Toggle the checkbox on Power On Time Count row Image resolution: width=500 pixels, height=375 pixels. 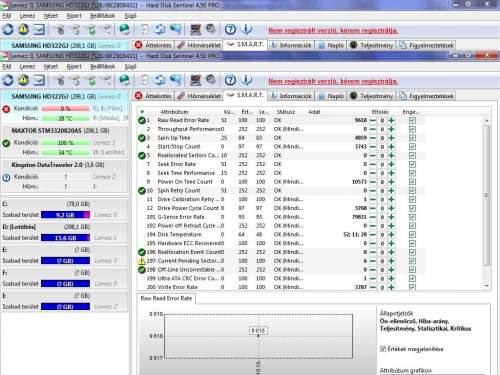(x=412, y=182)
